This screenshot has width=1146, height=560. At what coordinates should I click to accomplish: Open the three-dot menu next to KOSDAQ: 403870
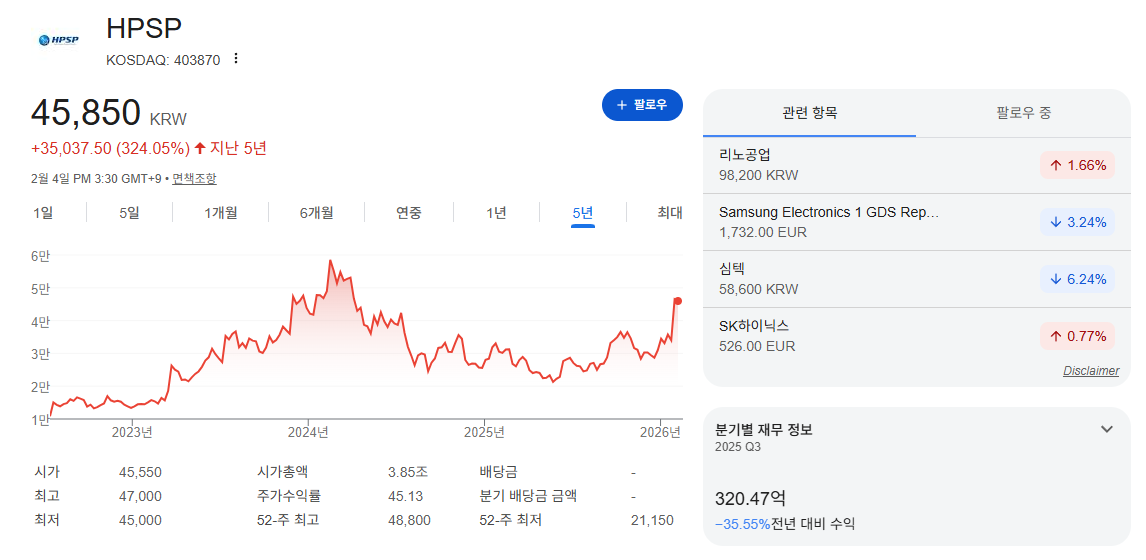click(235, 58)
